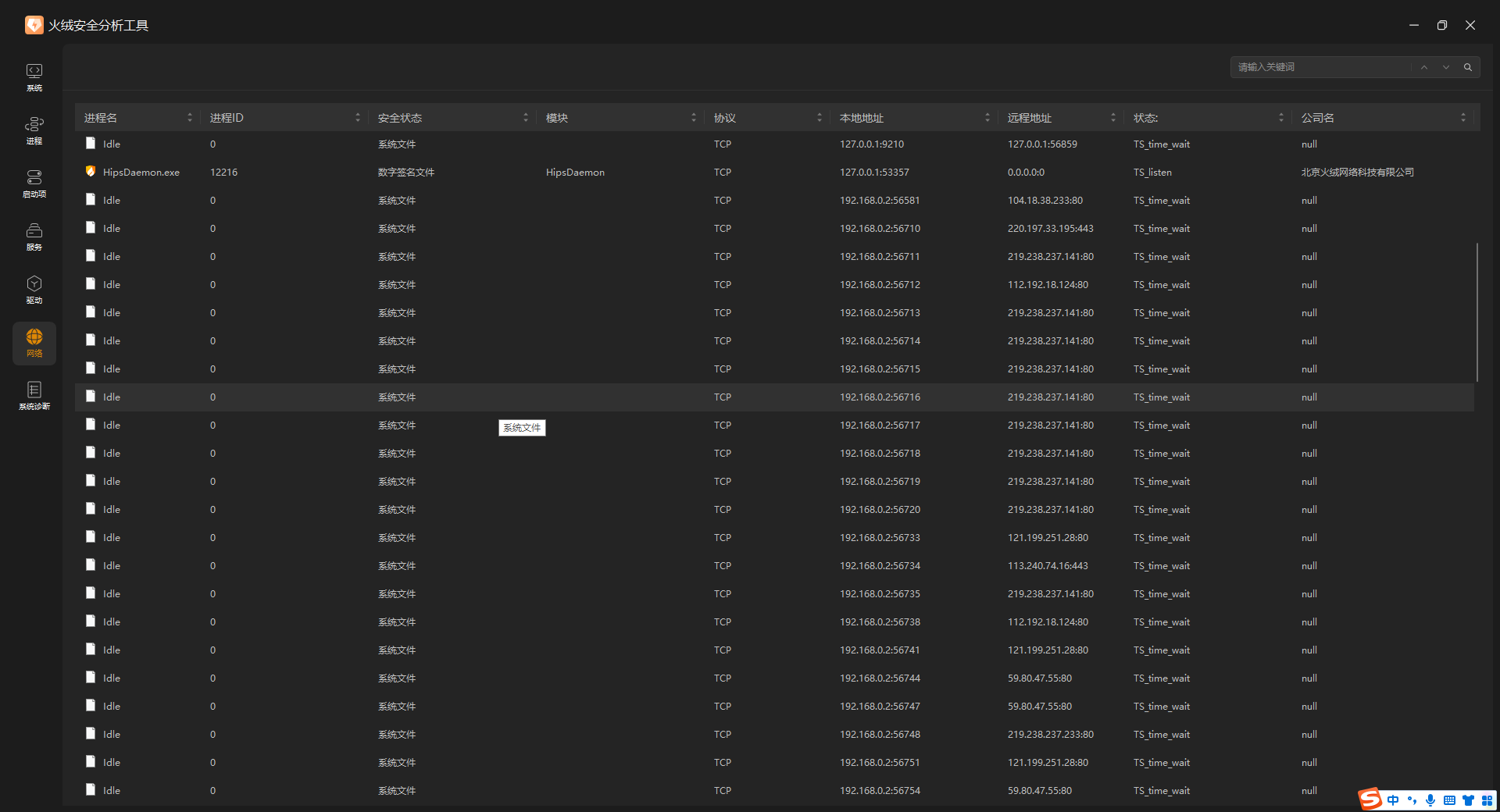
Task: Click the 本地地址 column header label
Action: click(862, 118)
